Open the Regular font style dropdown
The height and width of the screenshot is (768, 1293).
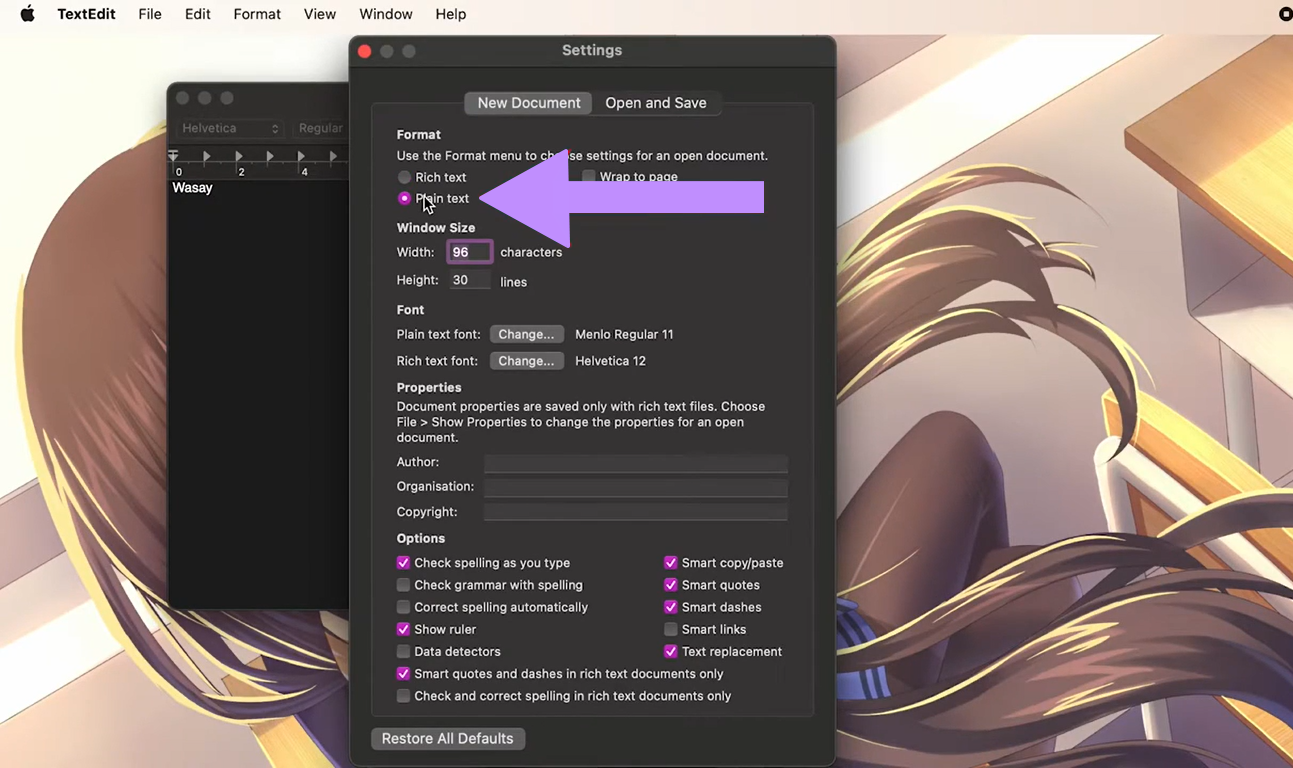pos(321,128)
